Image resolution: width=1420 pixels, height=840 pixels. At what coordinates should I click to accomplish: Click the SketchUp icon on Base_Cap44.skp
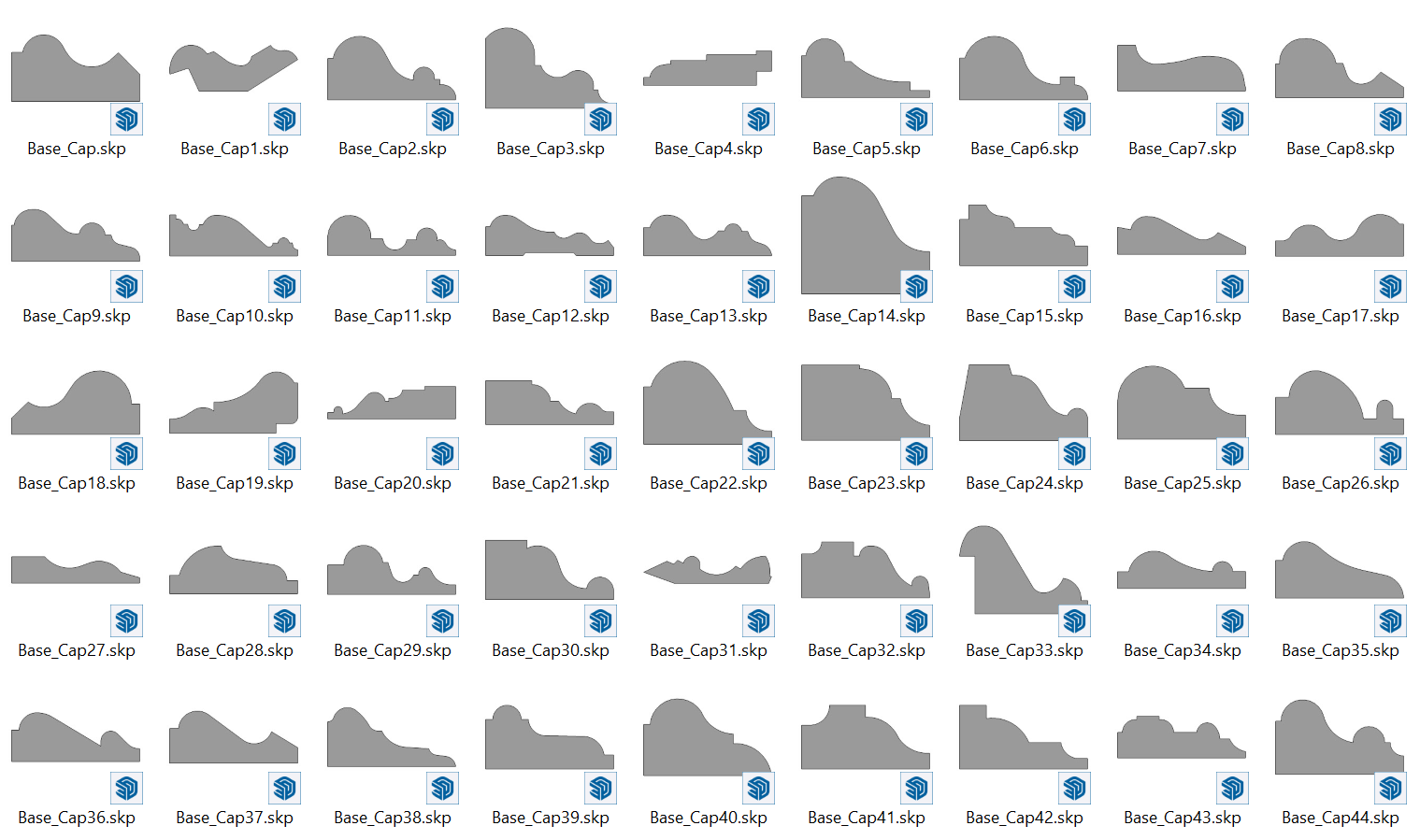click(1391, 788)
